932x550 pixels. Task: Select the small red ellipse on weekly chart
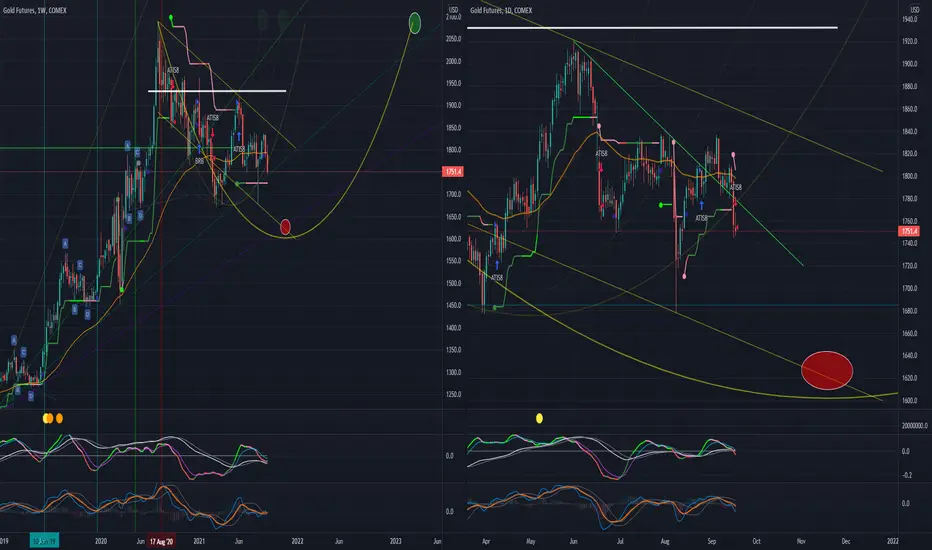pyautogui.click(x=285, y=227)
